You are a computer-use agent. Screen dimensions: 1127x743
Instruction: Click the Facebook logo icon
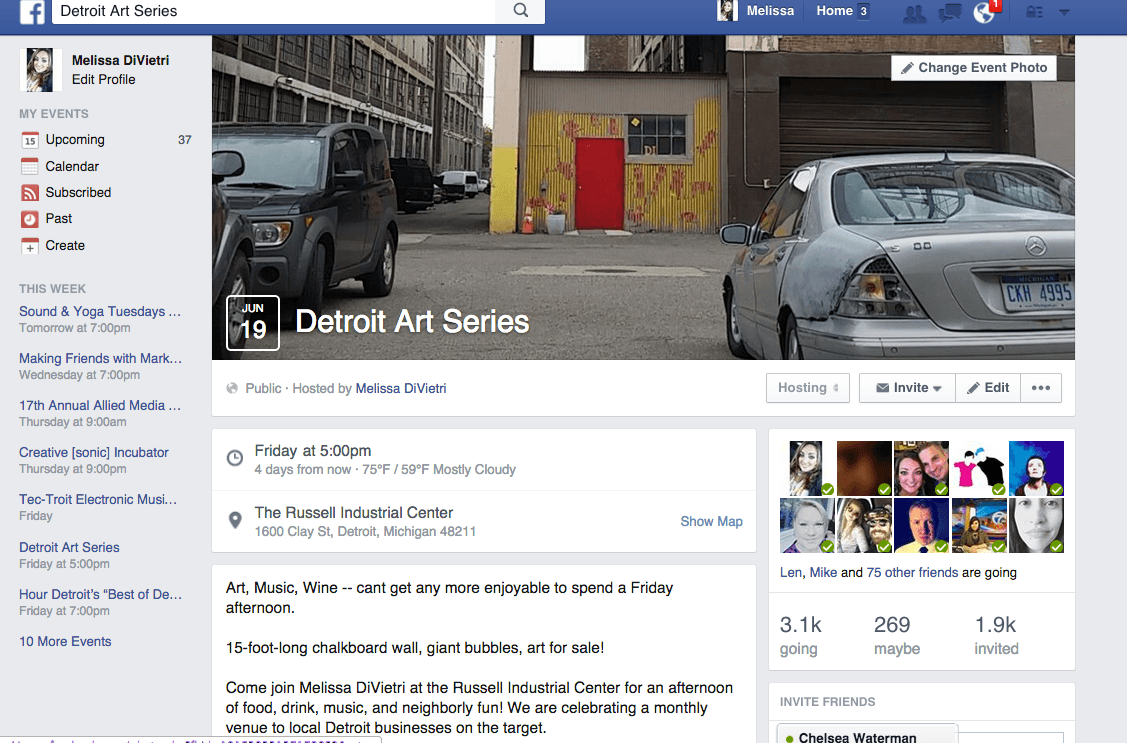point(32,11)
